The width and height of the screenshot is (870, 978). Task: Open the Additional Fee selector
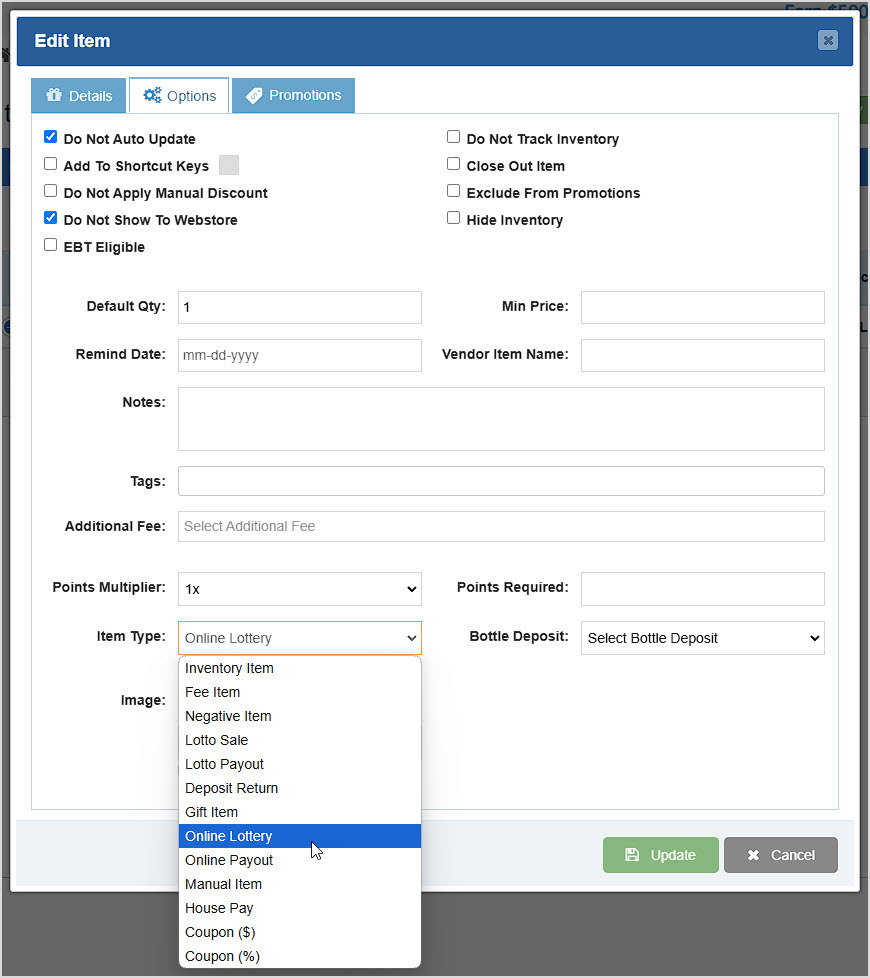(500, 526)
